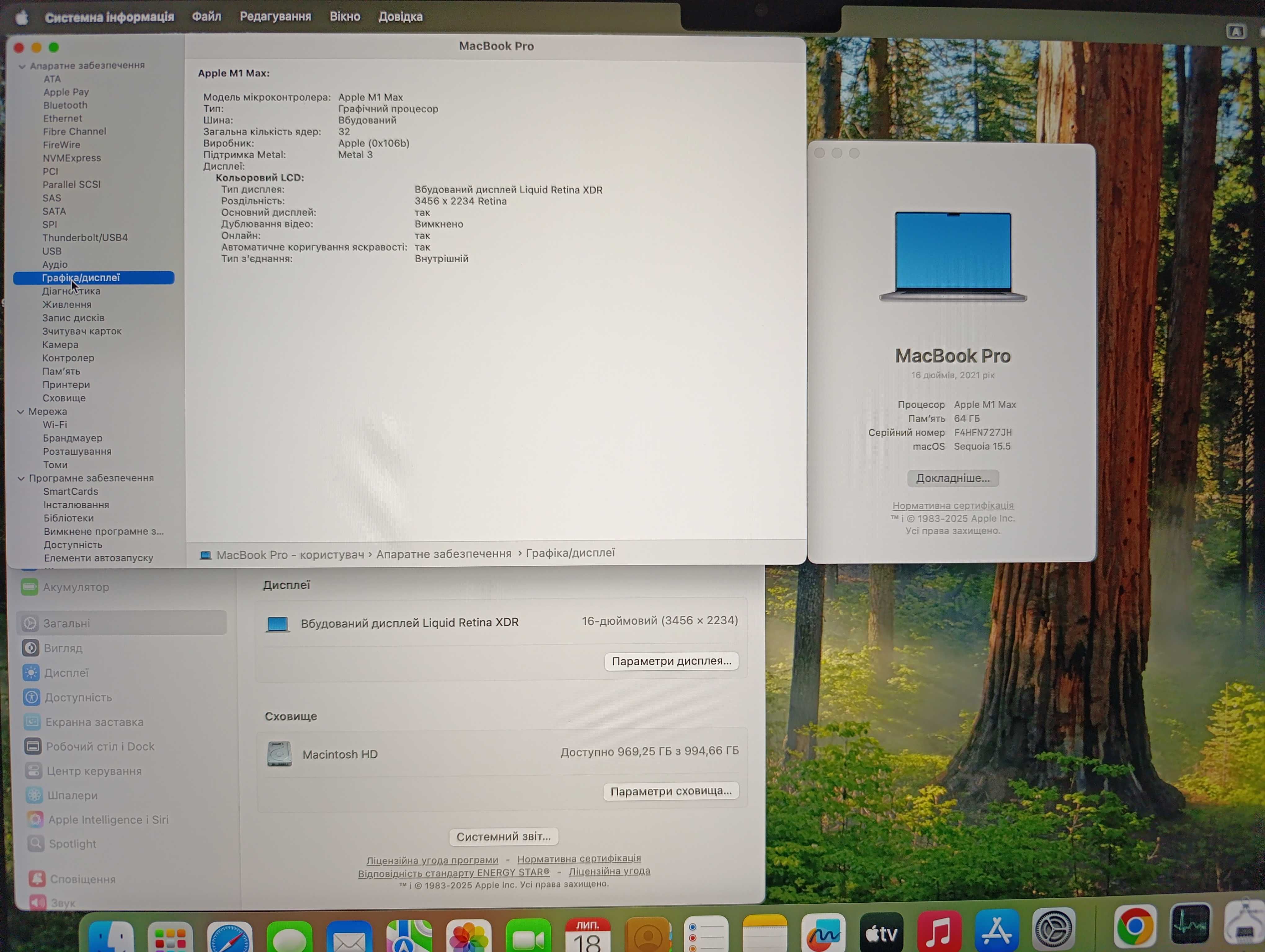Open the Довідка menu
Image resolution: width=1265 pixels, height=952 pixels.
400,16
